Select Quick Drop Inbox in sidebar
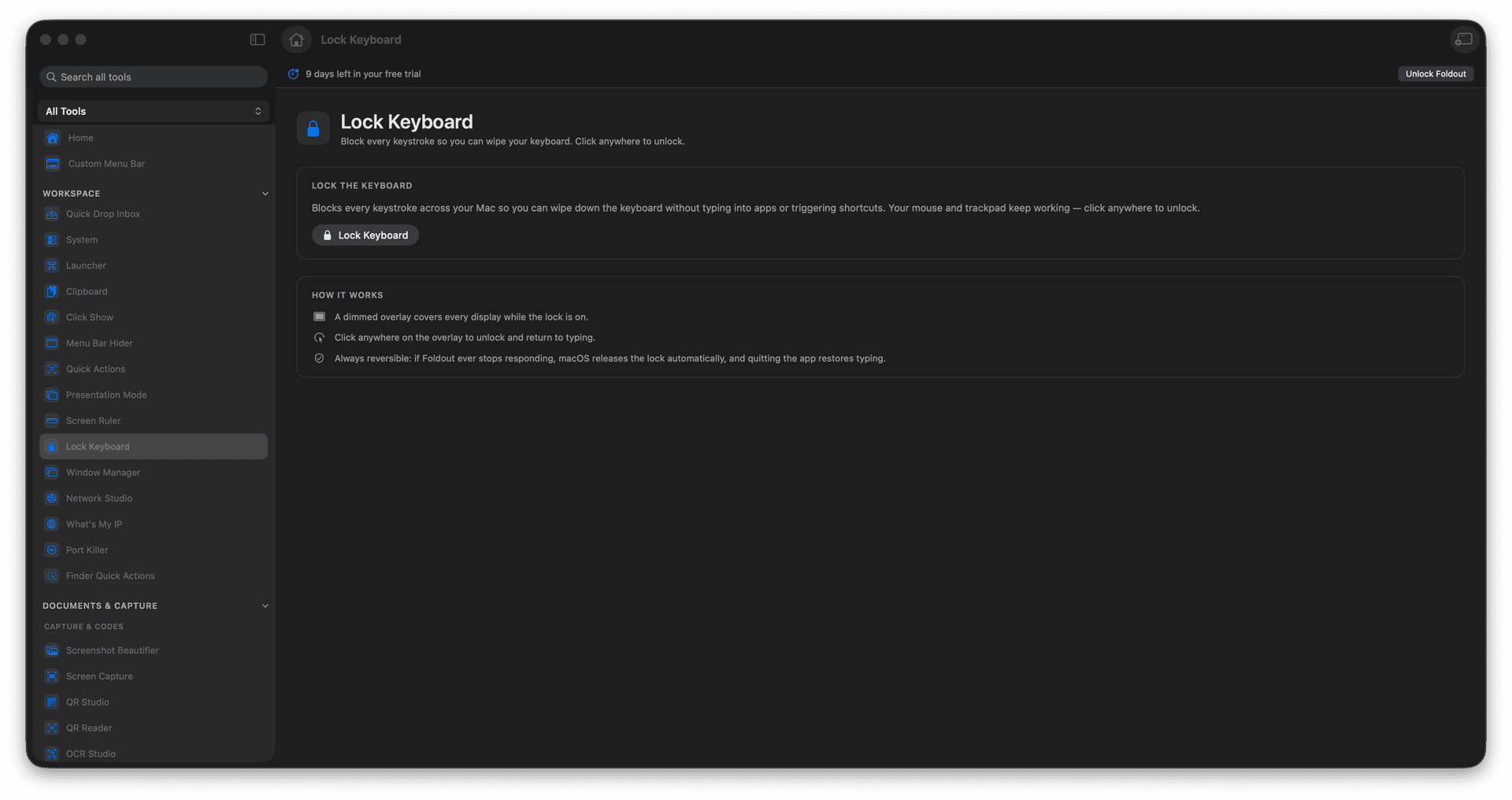Image resolution: width=1512 pixels, height=800 pixels. 103,214
